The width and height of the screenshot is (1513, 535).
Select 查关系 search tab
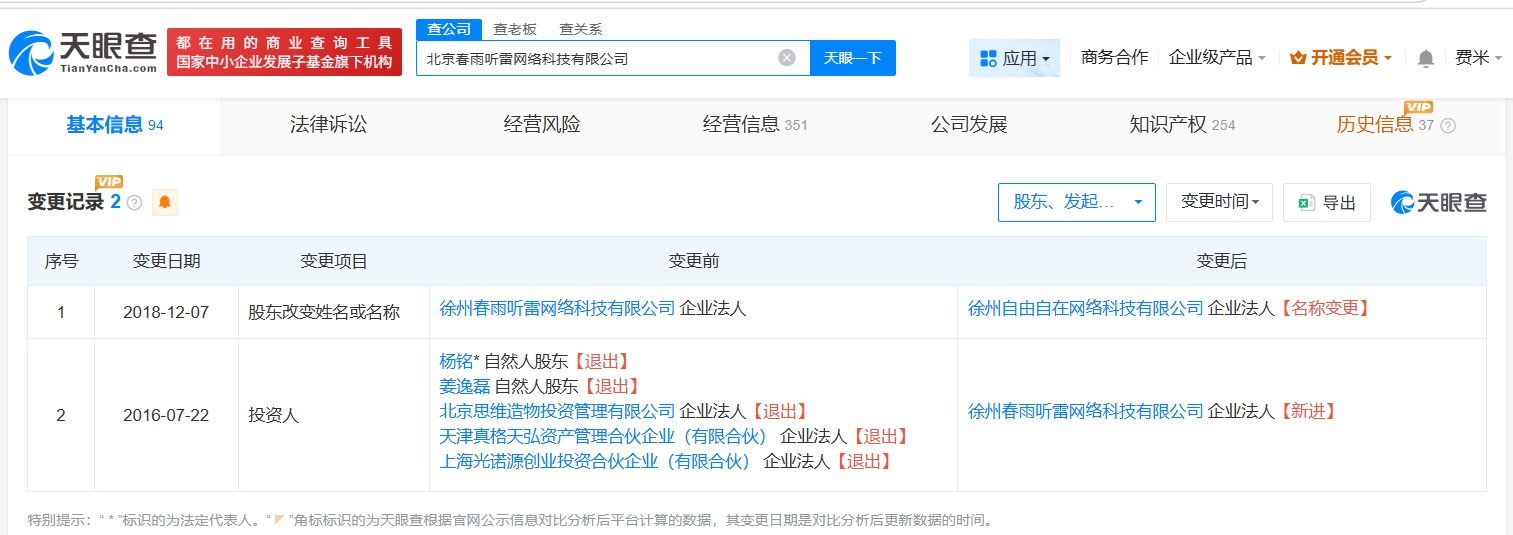click(581, 29)
